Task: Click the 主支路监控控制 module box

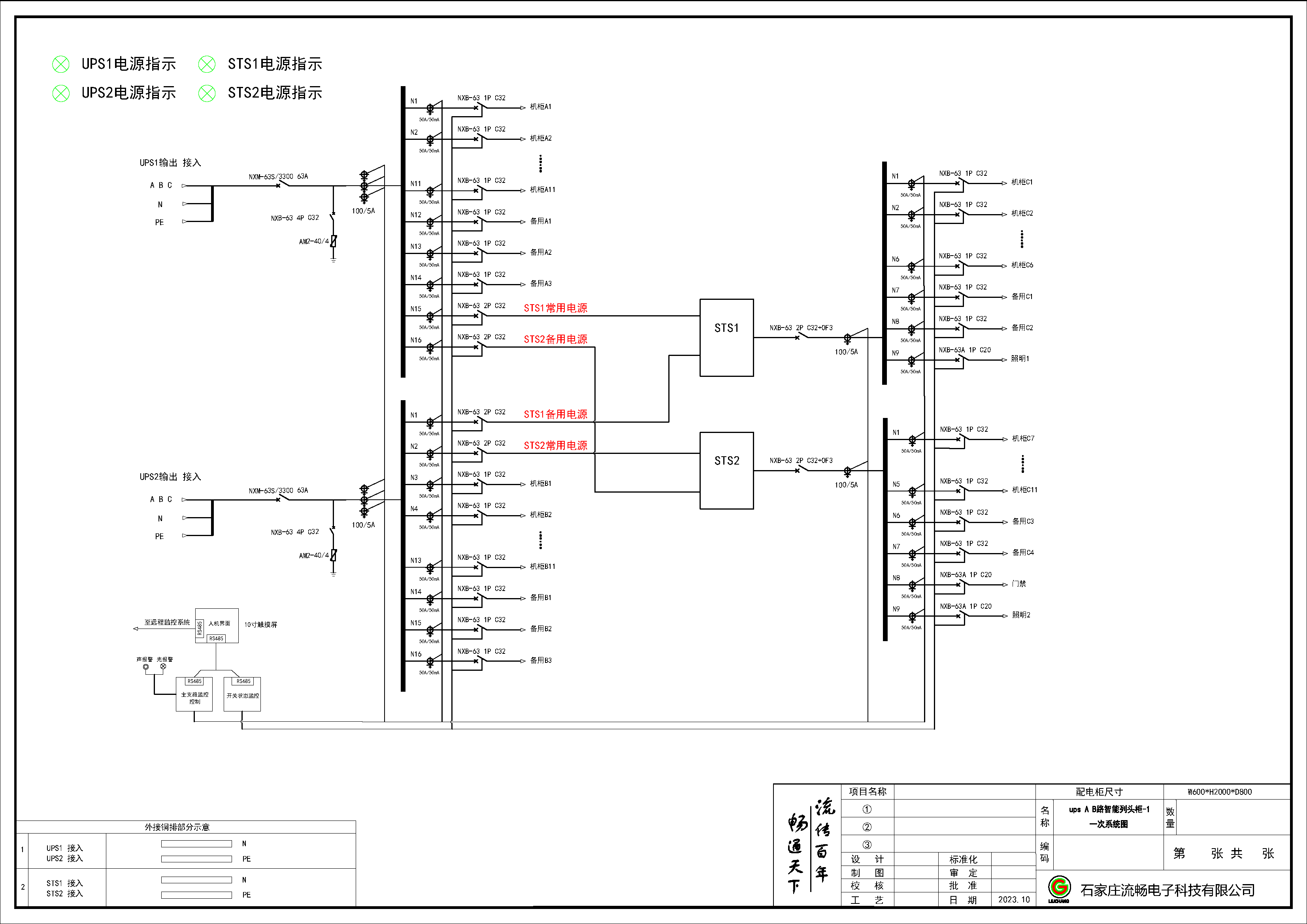Action: point(194,695)
